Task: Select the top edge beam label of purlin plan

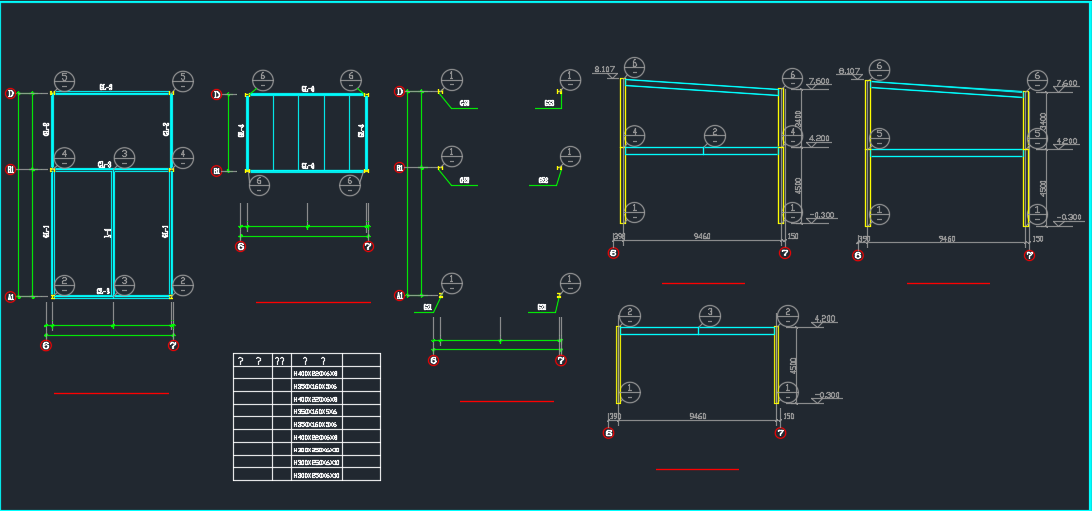Action: pyautogui.click(x=307, y=88)
